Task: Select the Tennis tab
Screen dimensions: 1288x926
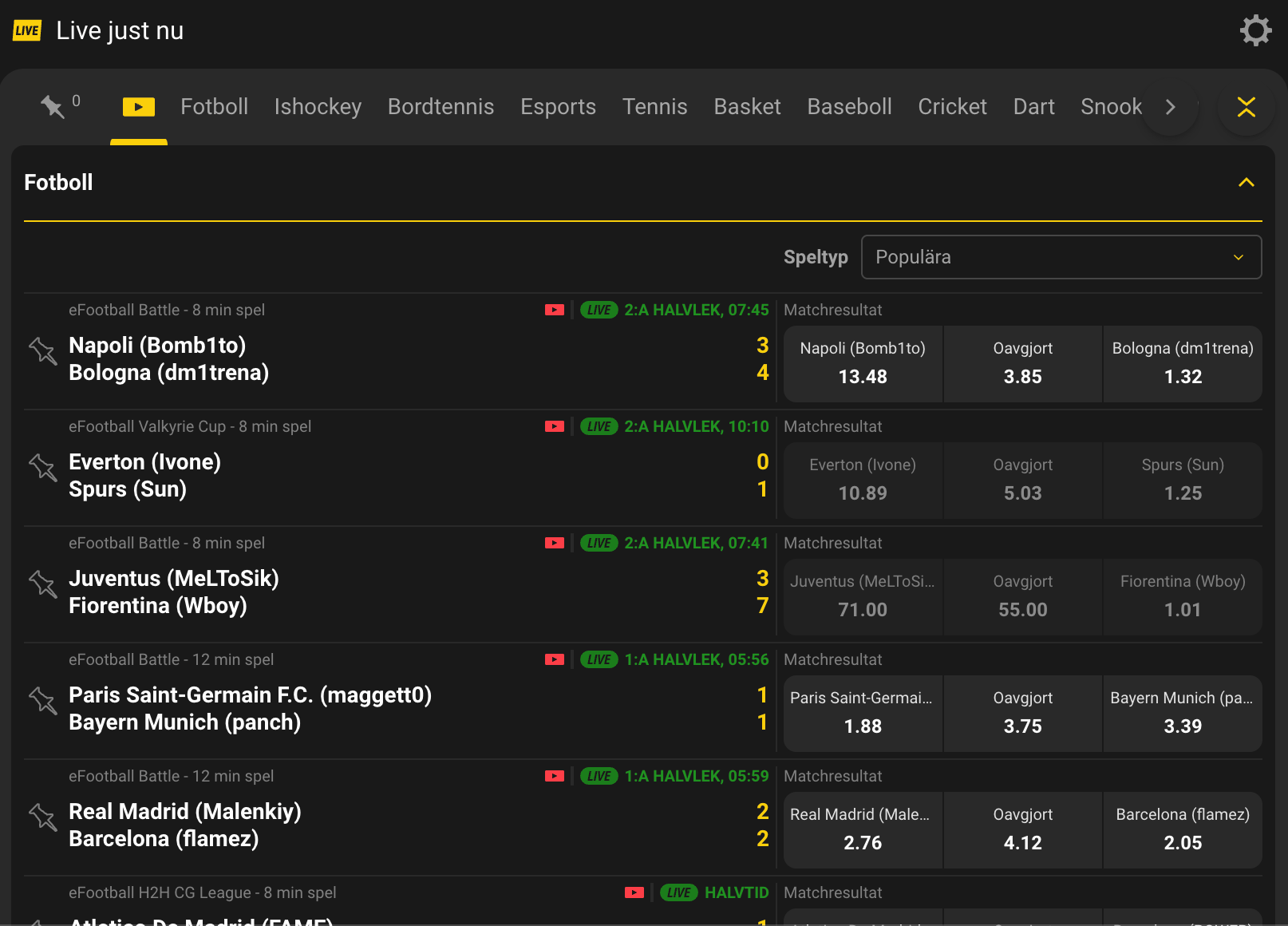Action: [x=654, y=107]
